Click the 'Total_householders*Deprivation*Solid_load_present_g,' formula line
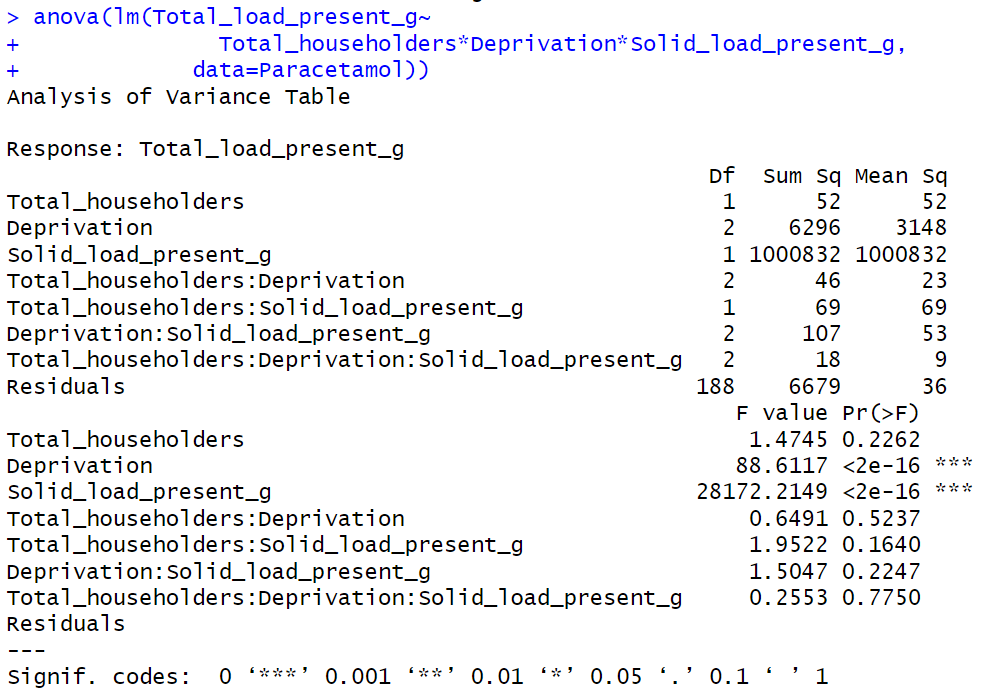The width and height of the screenshot is (1002, 691). [x=562, y=44]
